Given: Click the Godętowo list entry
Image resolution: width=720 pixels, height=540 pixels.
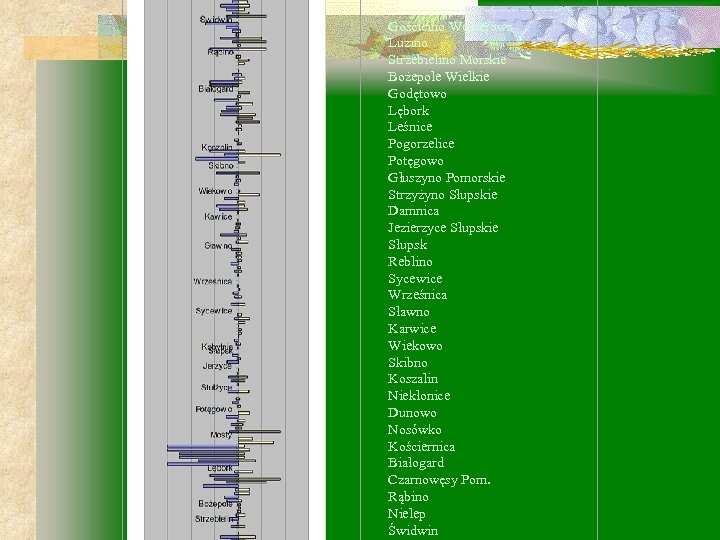Looking at the screenshot, I should click(x=417, y=94).
